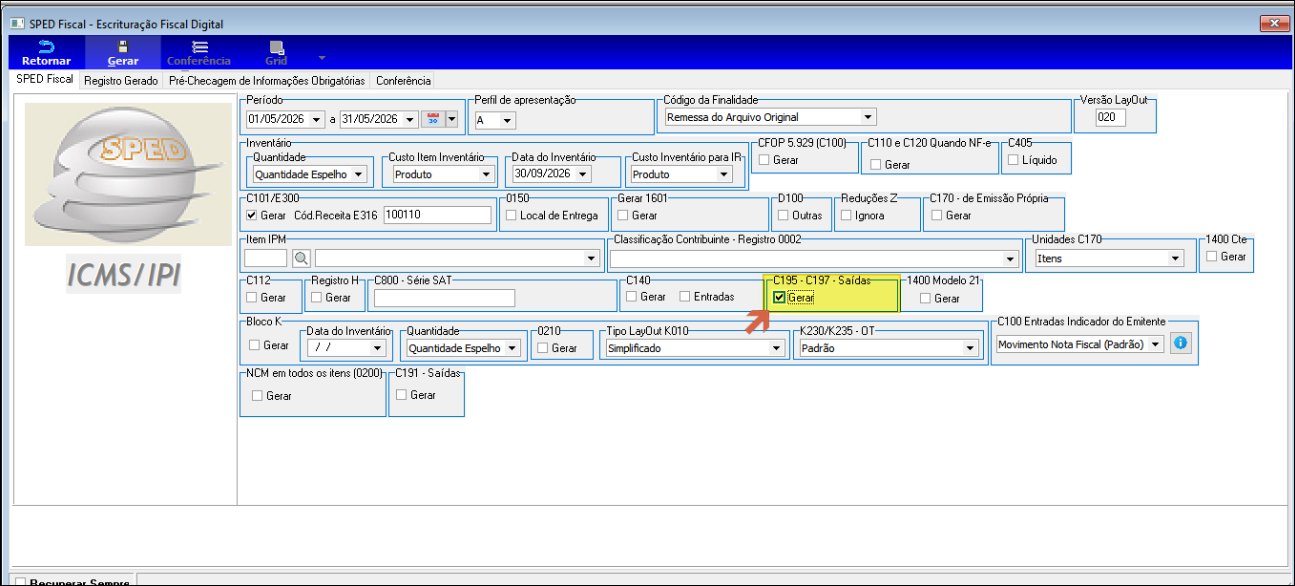Check Gerar in NCM em todos os itens
Screen dimensions: 1295x586
click(x=258, y=396)
